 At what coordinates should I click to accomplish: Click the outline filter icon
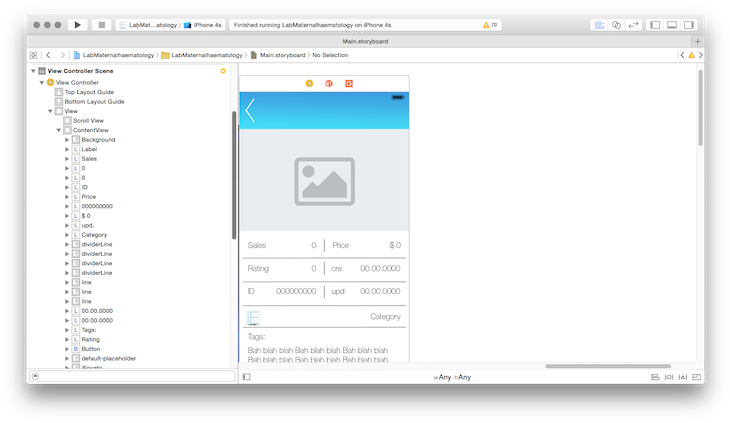tap(35, 376)
